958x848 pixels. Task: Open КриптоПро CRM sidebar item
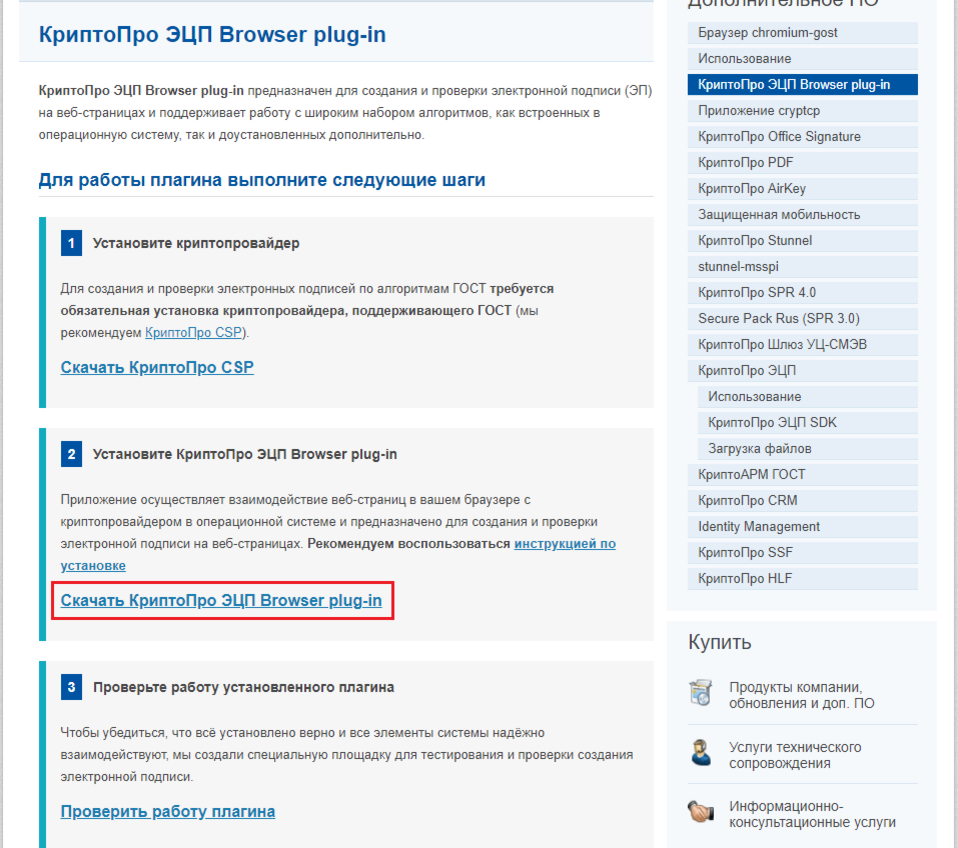pos(802,500)
